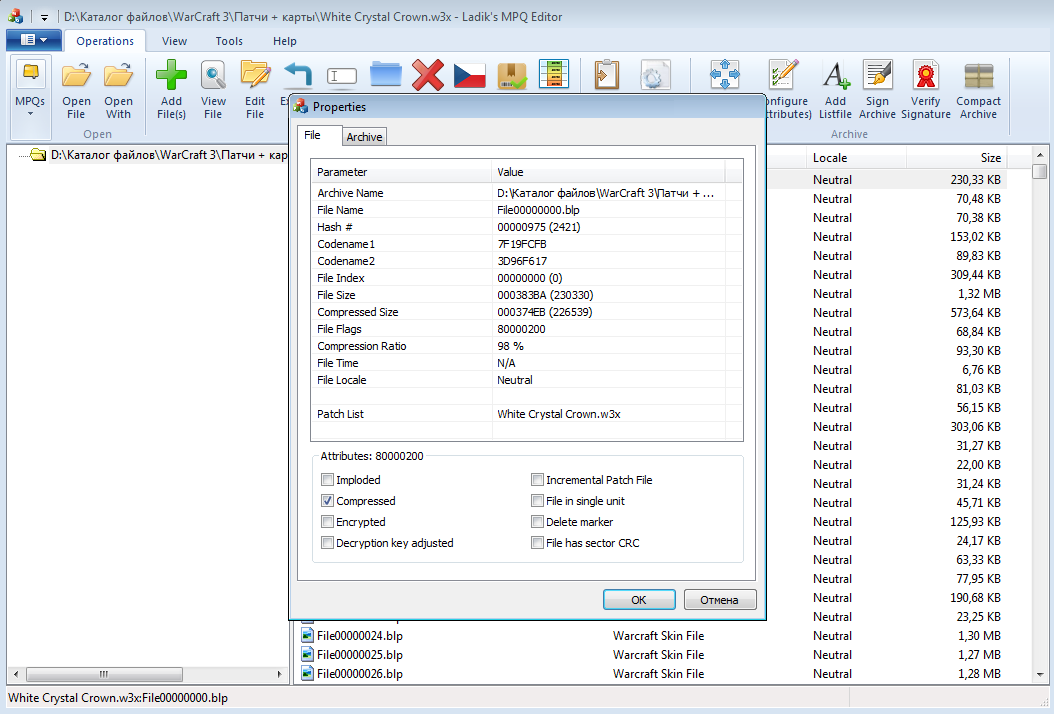1054x714 pixels.
Task: Check the File has sector CRC checkbox
Action: pyautogui.click(x=537, y=543)
